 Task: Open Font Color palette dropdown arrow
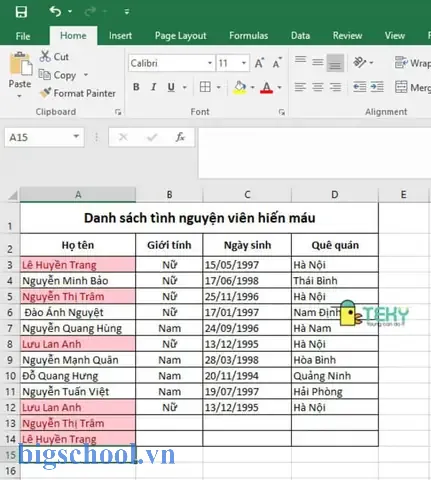tap(279, 87)
